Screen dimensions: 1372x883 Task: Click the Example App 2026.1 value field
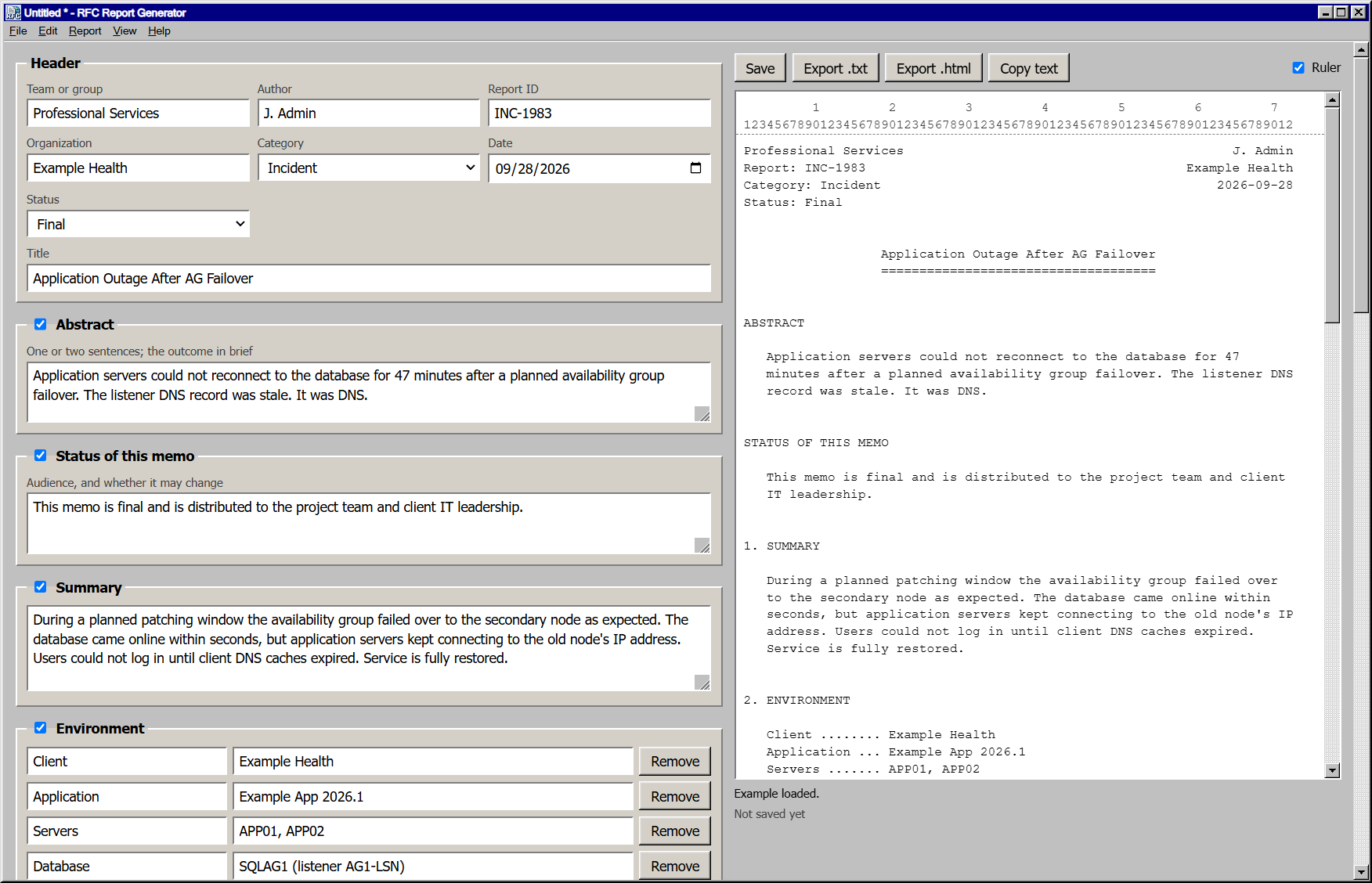[433, 797]
